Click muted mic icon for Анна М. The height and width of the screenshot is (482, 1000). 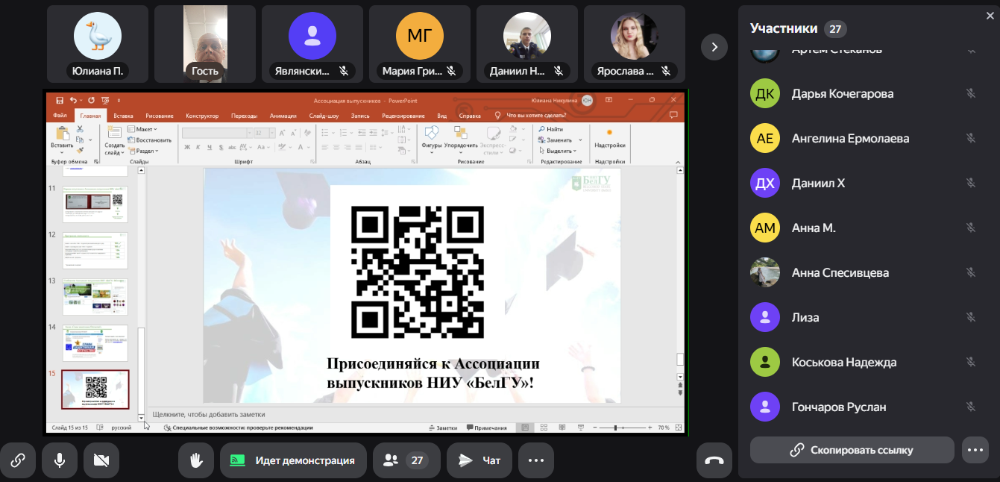(971, 228)
